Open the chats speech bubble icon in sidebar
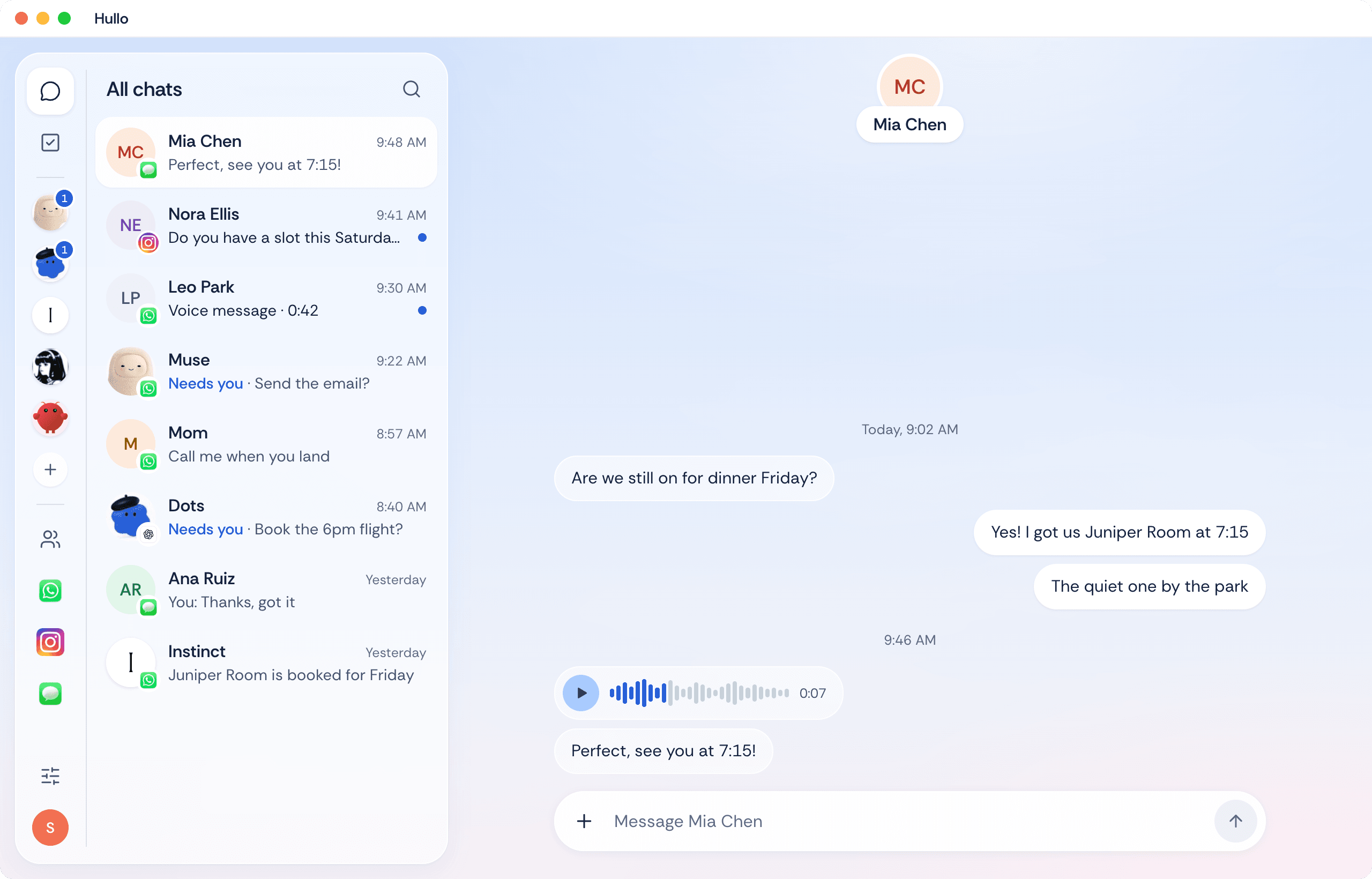 point(50,91)
